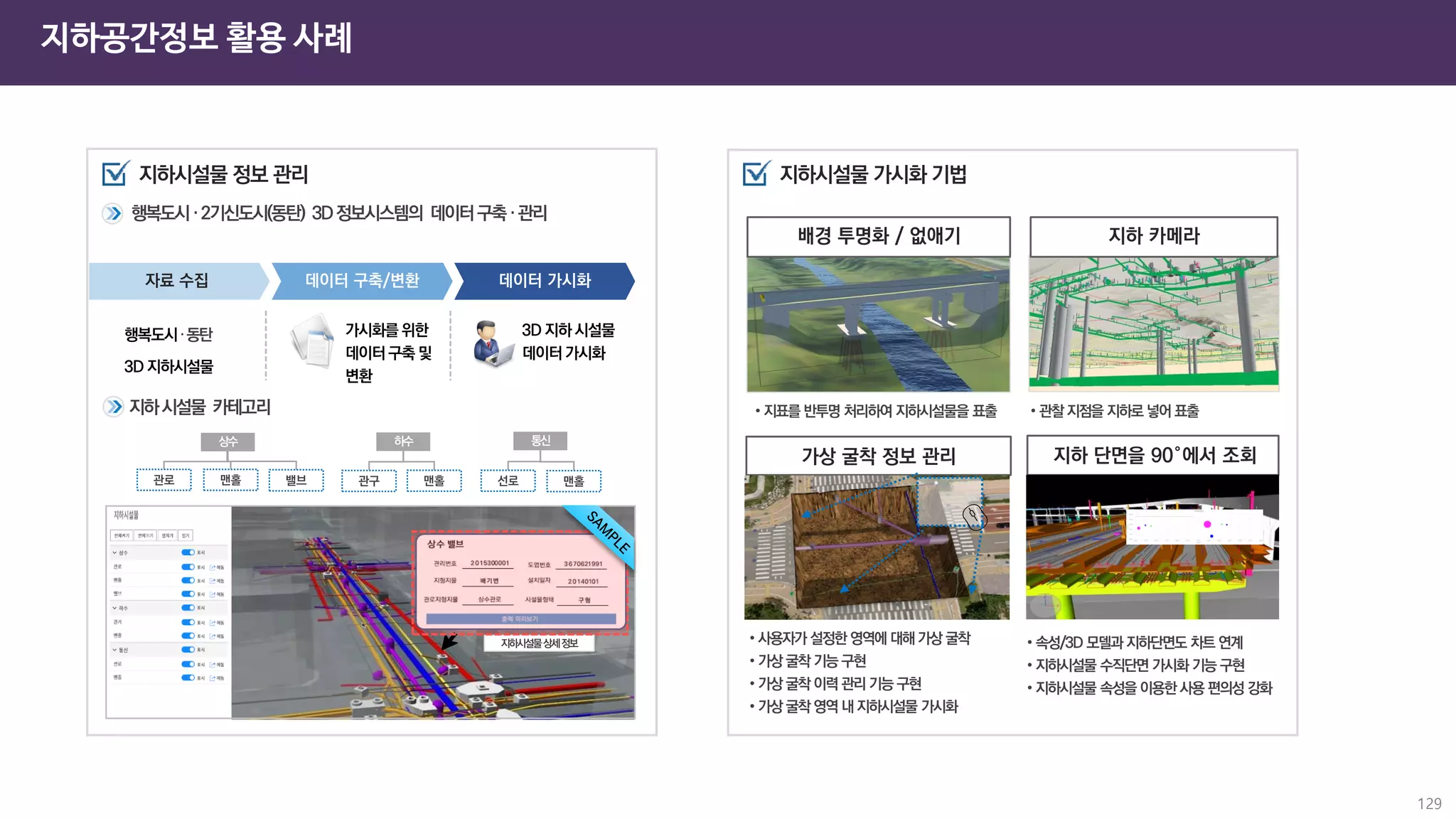Click the chevron bullet before 행복도시 · 2기신도시(동탄)
1456x819 pixels.
tap(112, 213)
